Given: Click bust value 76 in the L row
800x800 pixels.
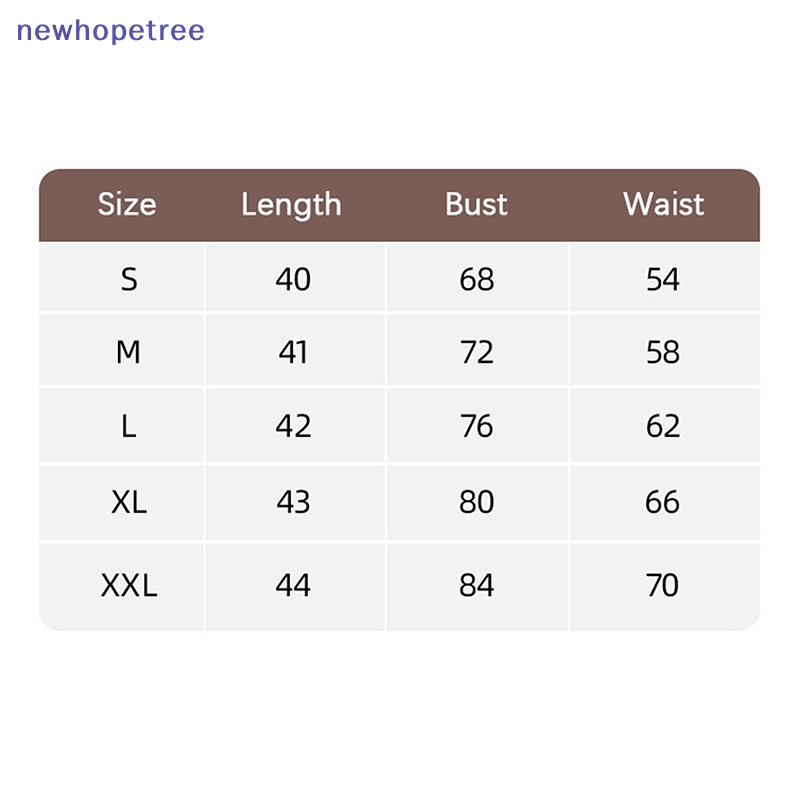Looking at the screenshot, I should [x=477, y=426].
